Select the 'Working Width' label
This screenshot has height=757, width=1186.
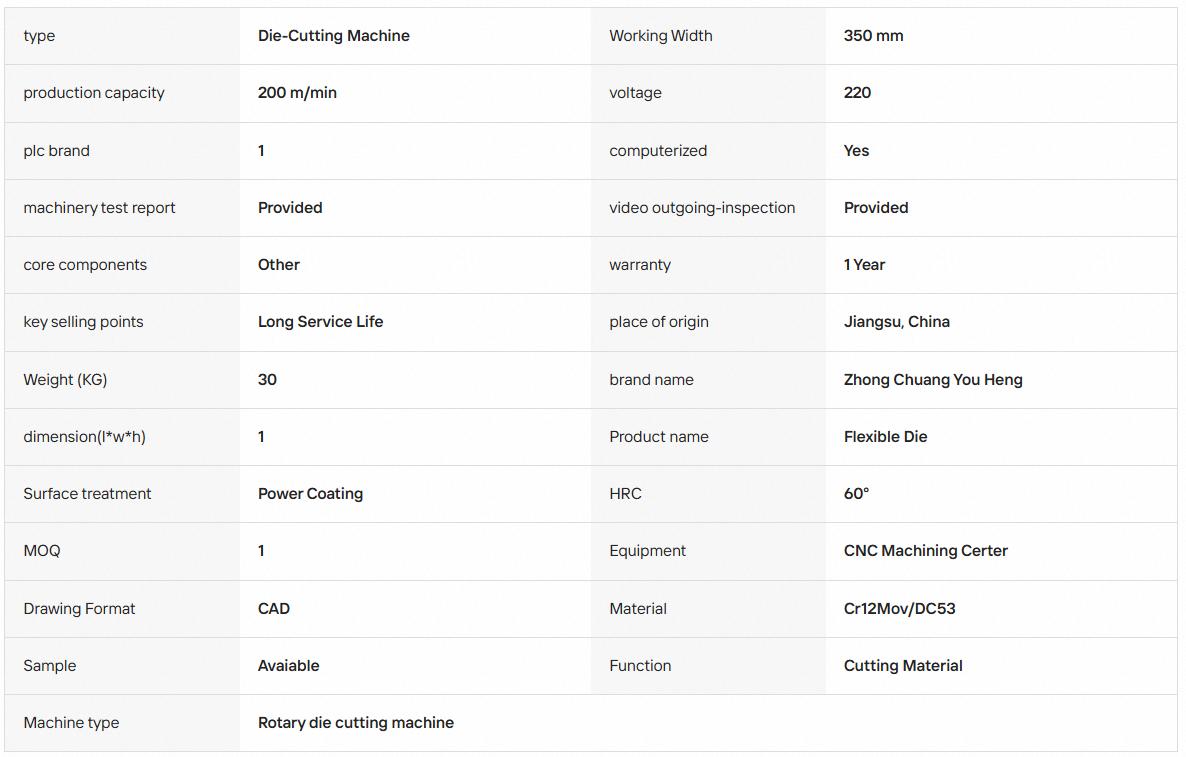[660, 36]
